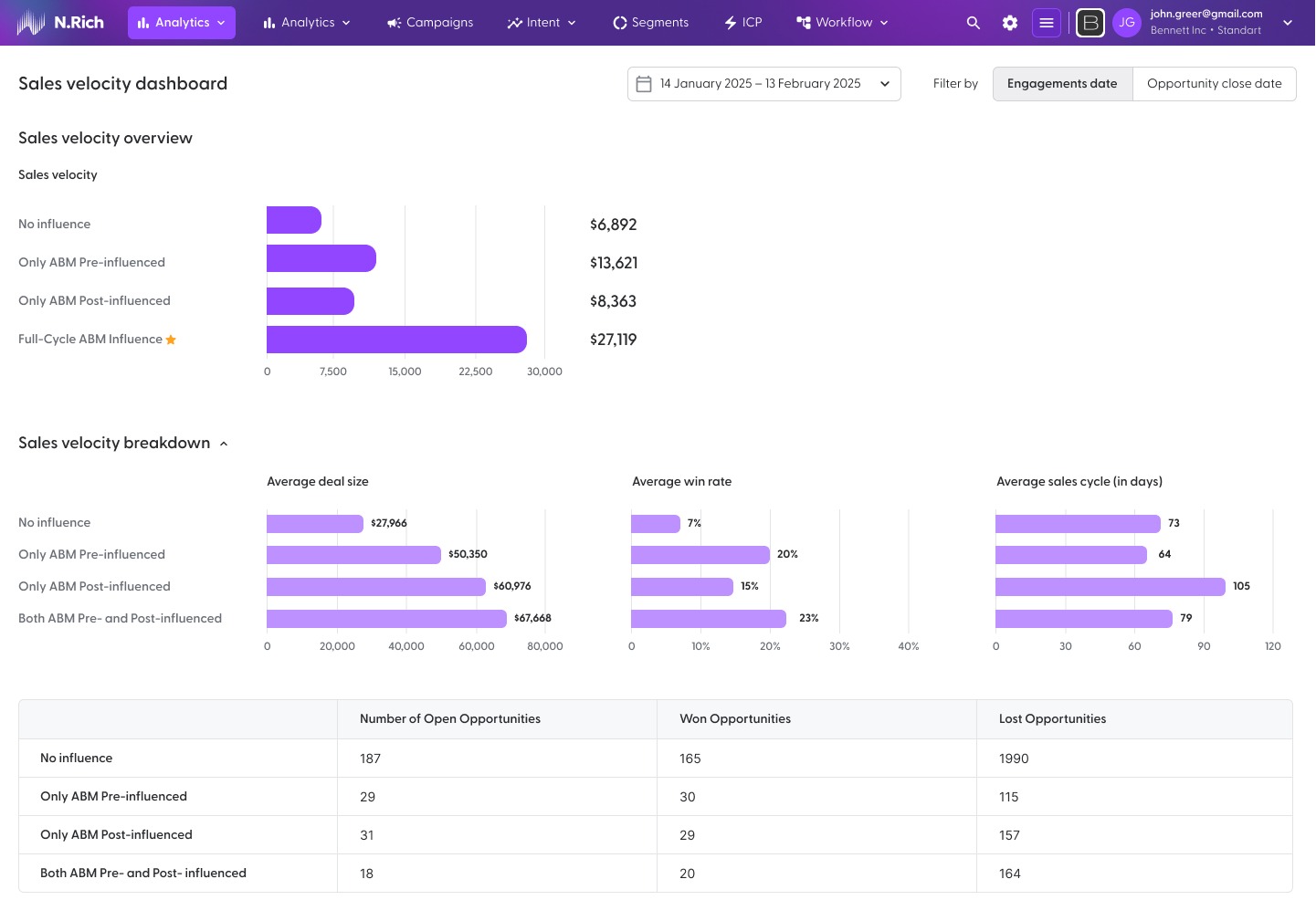
Task: Go to Segments page
Action: 650,23
